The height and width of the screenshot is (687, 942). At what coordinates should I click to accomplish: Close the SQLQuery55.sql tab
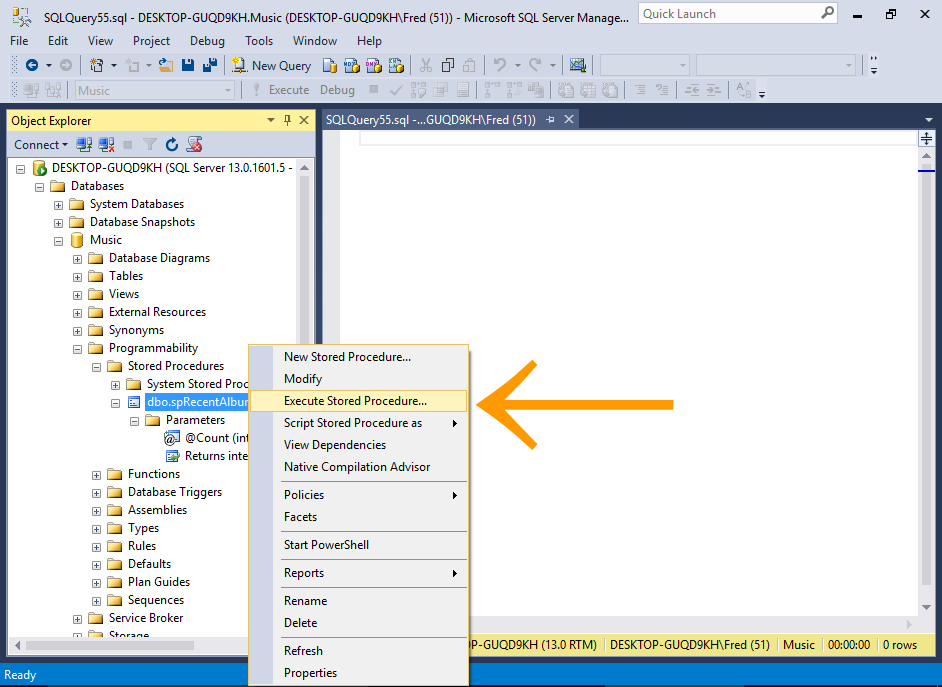click(x=569, y=119)
